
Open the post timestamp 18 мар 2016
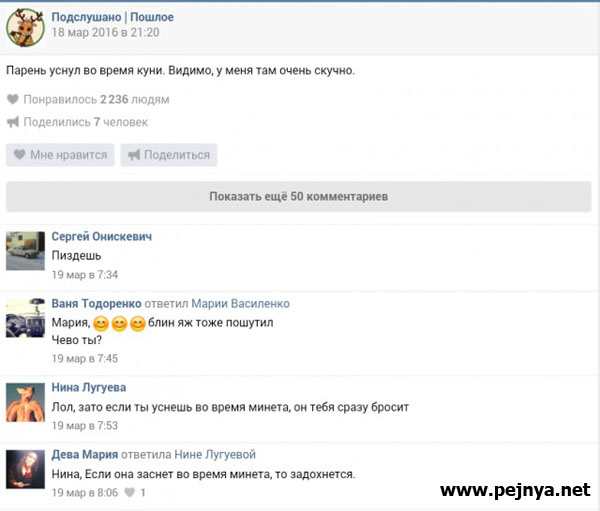(105, 33)
